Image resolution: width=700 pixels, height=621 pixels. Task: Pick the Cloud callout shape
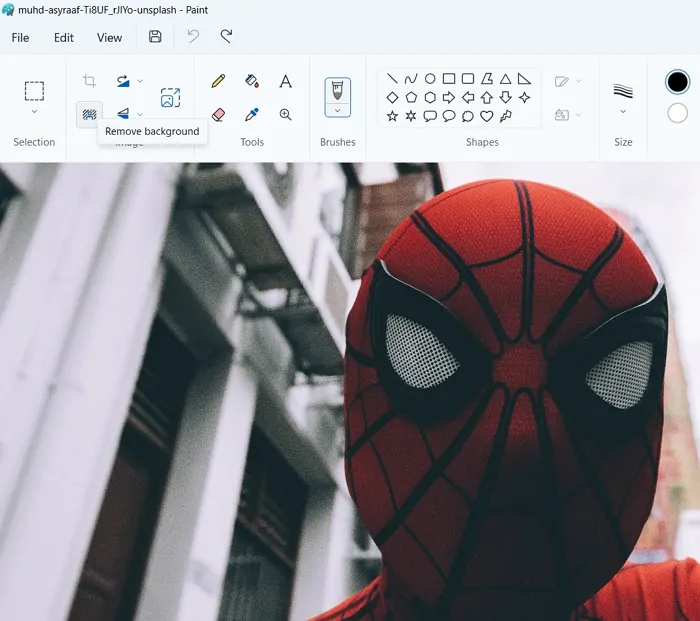click(467, 117)
